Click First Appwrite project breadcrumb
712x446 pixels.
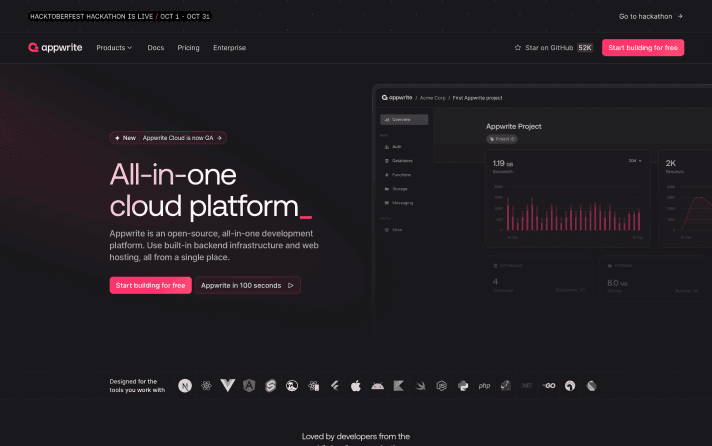(477, 98)
